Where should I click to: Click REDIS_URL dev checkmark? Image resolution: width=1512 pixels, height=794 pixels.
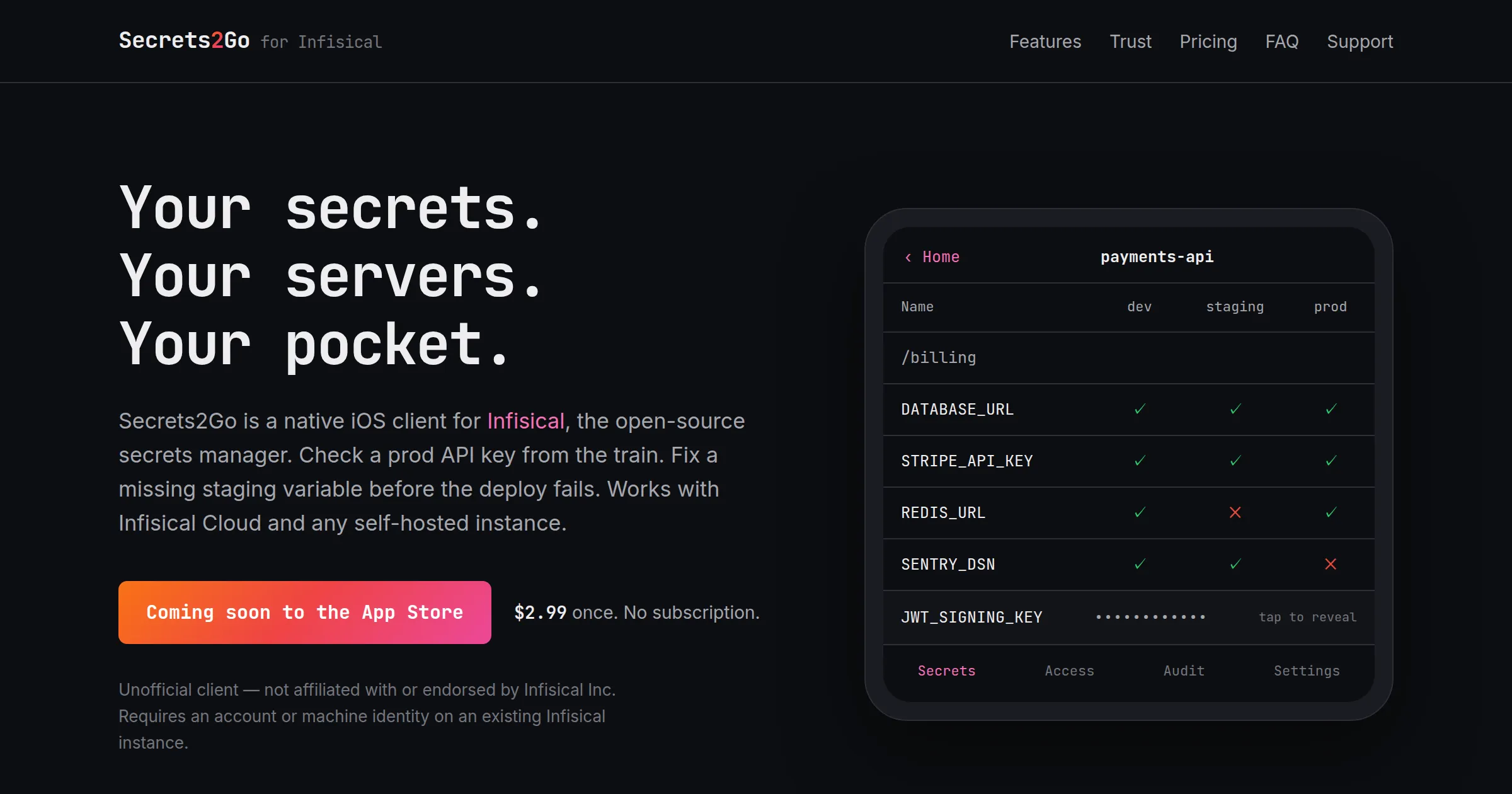point(1140,512)
